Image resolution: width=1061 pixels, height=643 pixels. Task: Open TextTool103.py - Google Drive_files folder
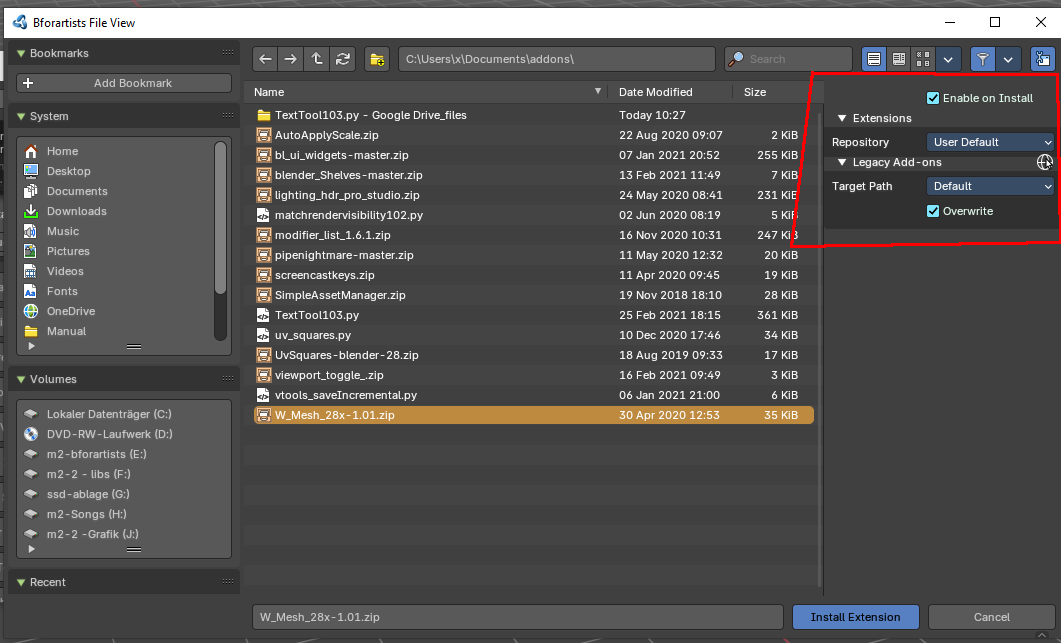pyautogui.click(x=534, y=115)
